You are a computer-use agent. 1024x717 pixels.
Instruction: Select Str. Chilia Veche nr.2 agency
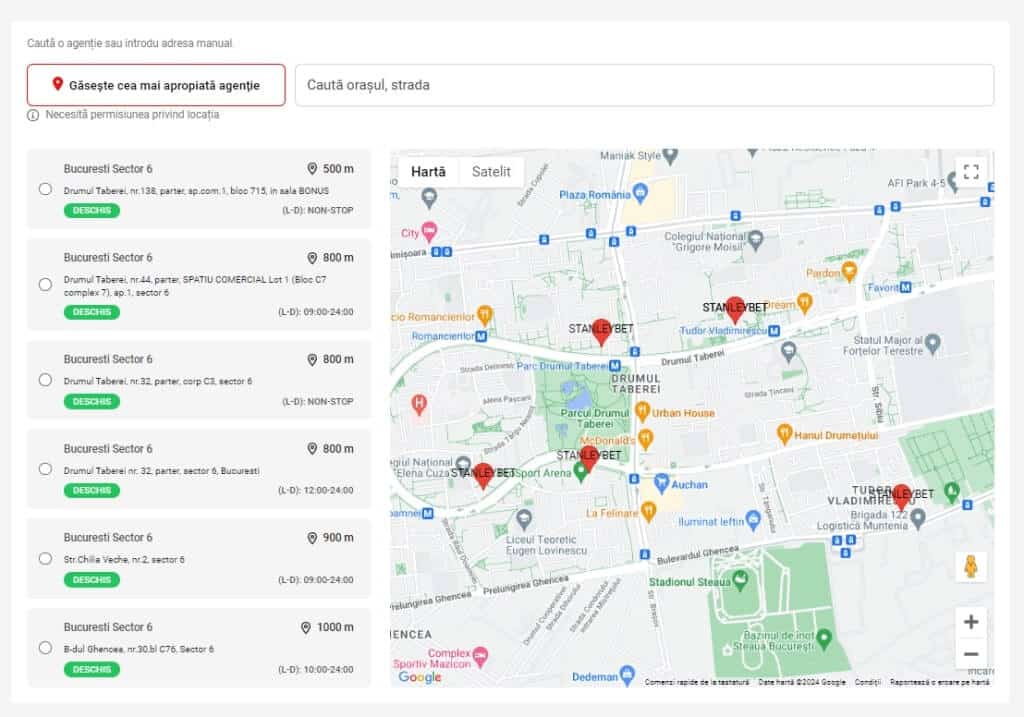(45, 558)
